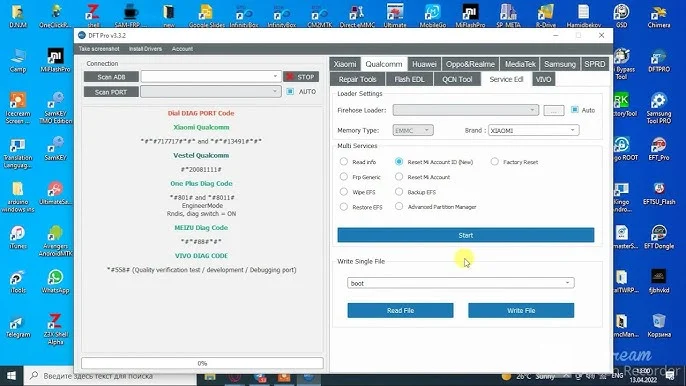Open the QCN Tool sub-tab
The height and width of the screenshot is (386, 686).
[x=457, y=79]
